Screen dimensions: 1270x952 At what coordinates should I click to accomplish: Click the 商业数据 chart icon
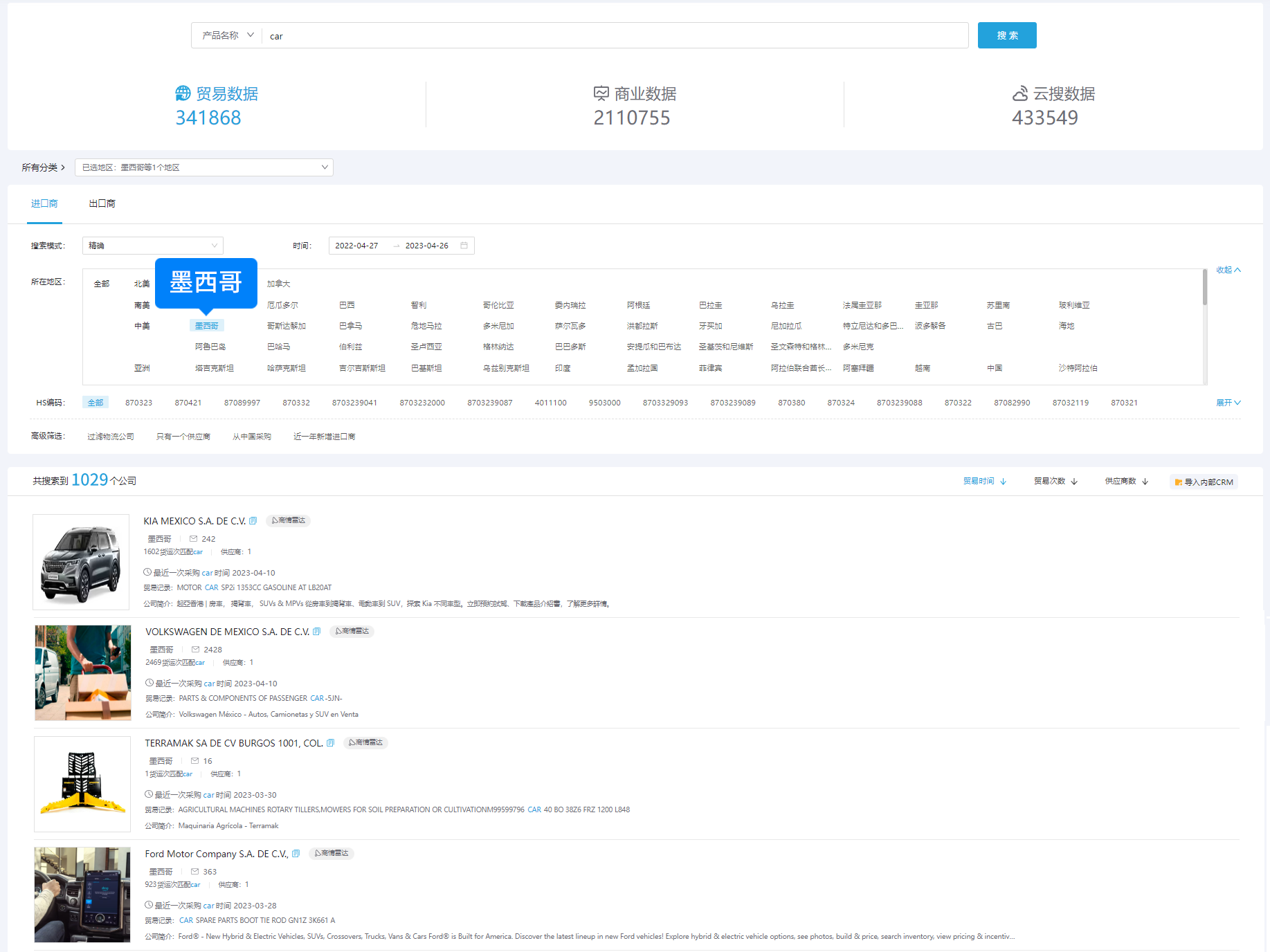[x=601, y=93]
